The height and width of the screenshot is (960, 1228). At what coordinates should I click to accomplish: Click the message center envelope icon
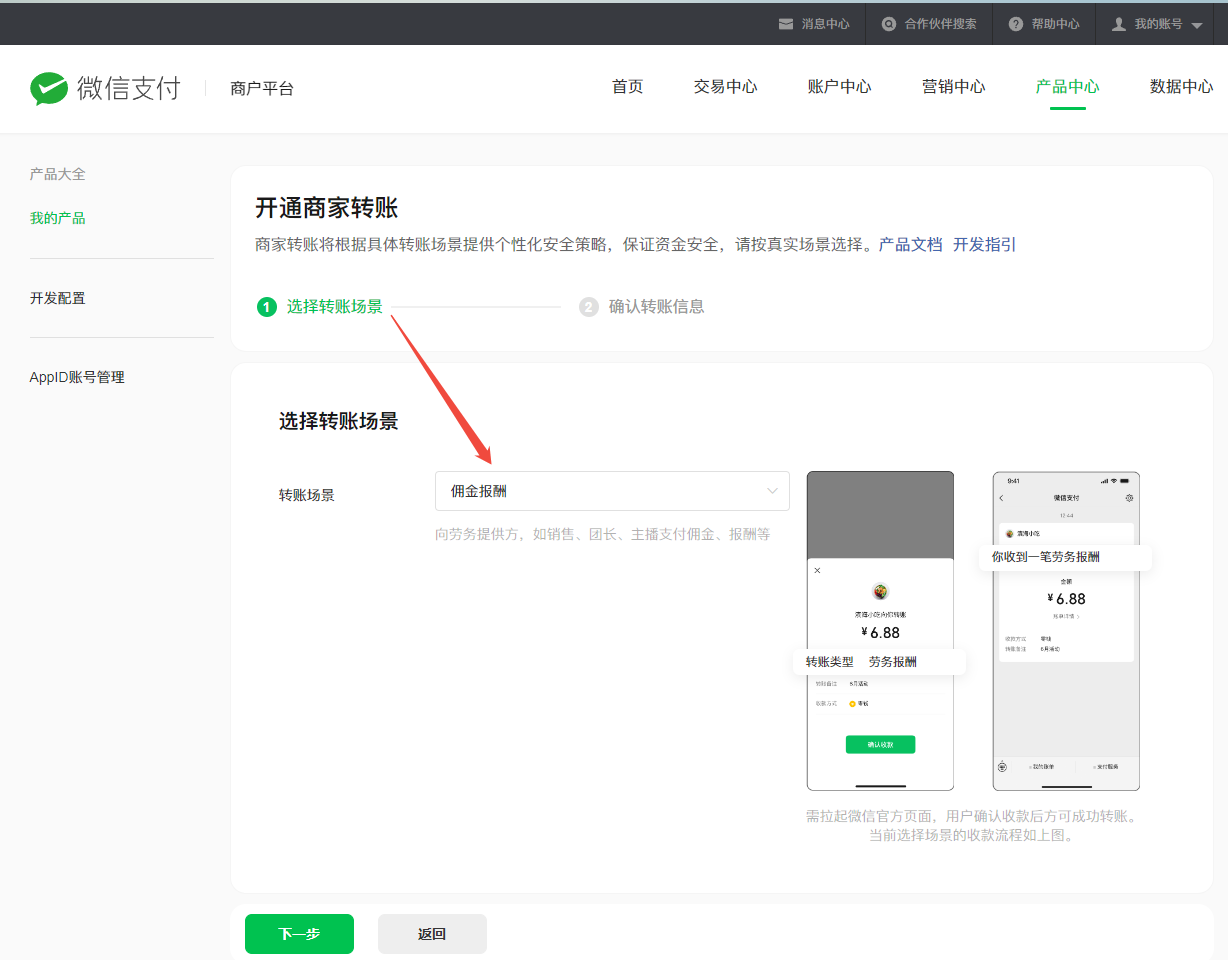coord(786,24)
